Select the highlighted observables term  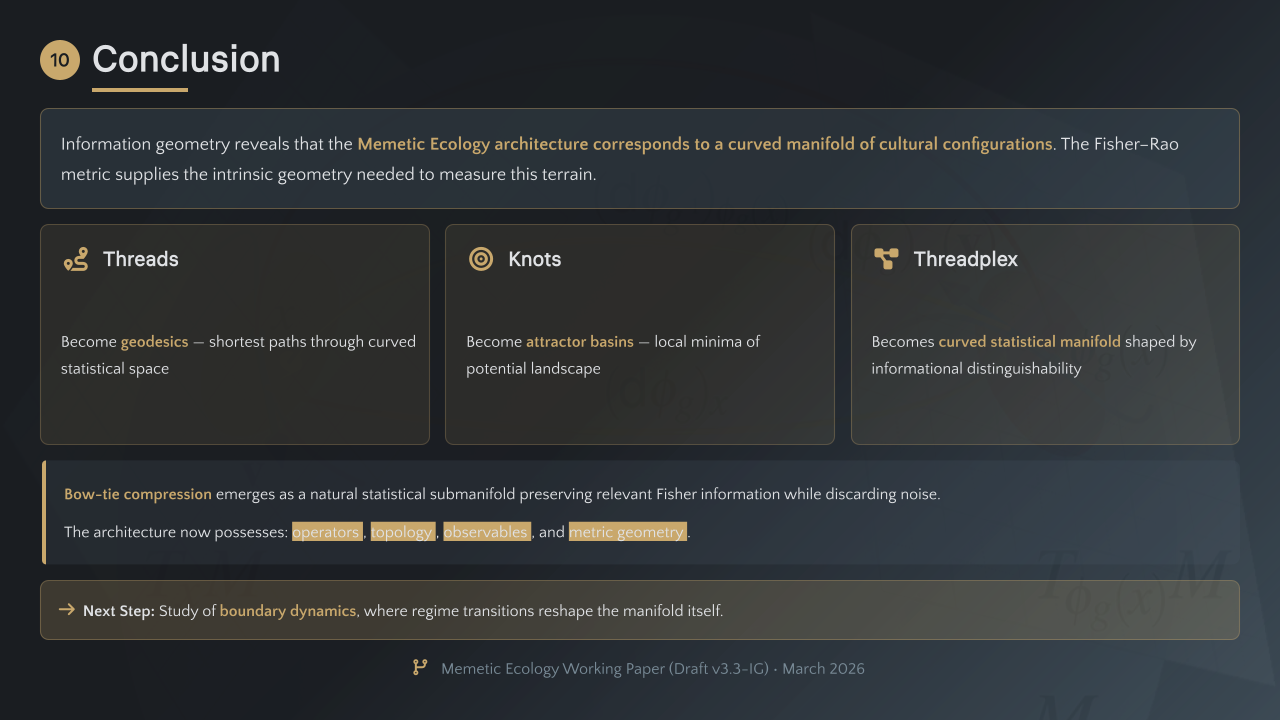point(486,532)
